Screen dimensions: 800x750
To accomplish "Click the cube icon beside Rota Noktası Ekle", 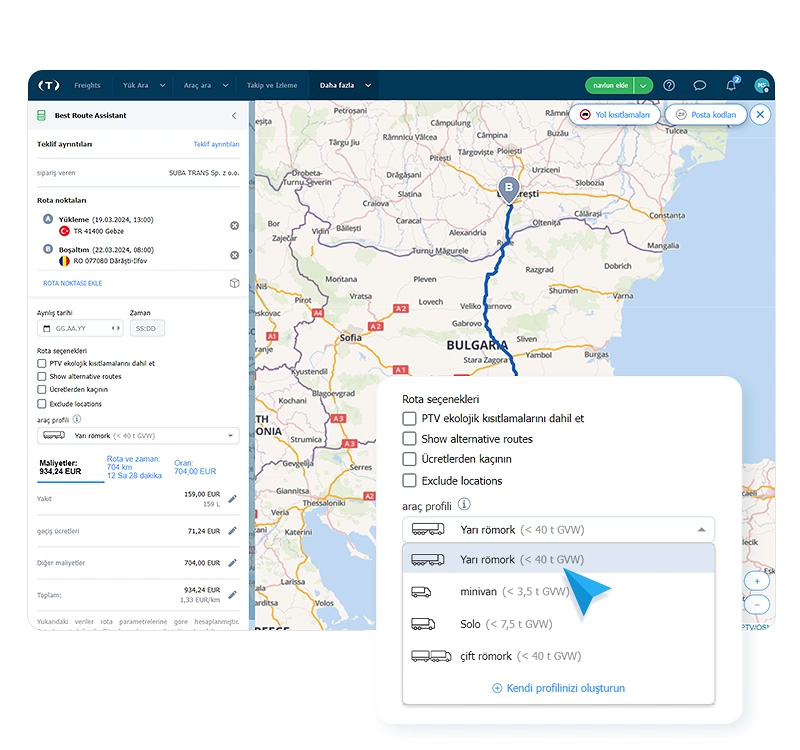I will click(x=234, y=283).
